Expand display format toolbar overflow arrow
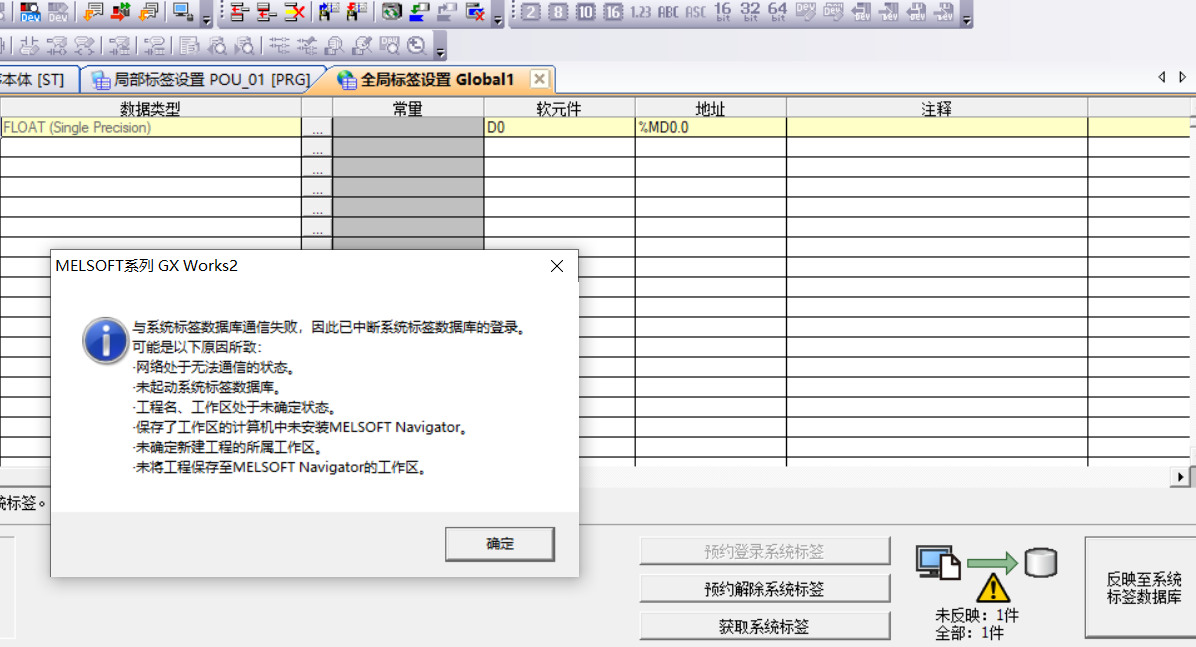The width and height of the screenshot is (1196, 647). point(965,19)
